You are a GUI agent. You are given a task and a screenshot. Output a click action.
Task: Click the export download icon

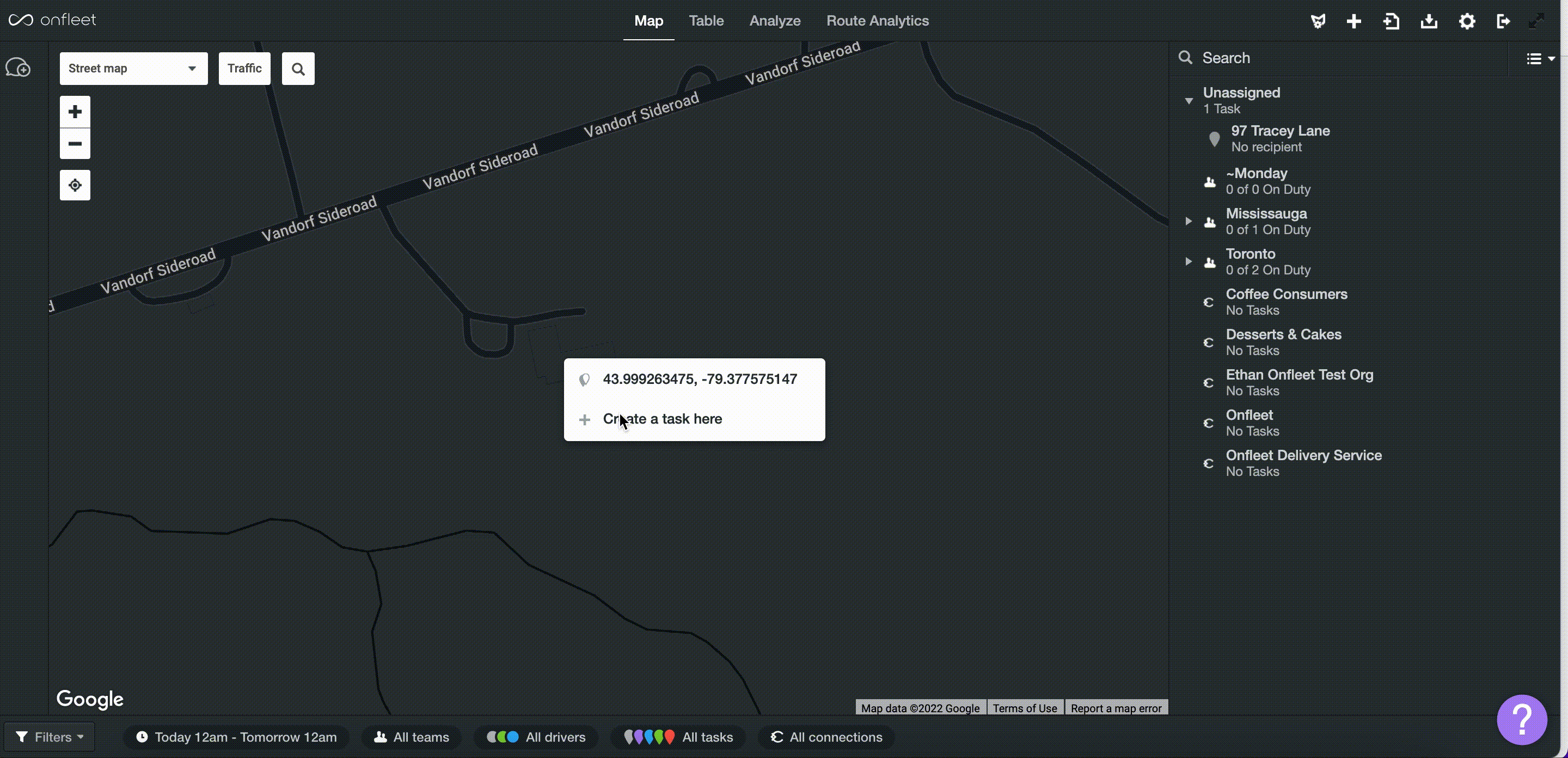pyautogui.click(x=1429, y=21)
